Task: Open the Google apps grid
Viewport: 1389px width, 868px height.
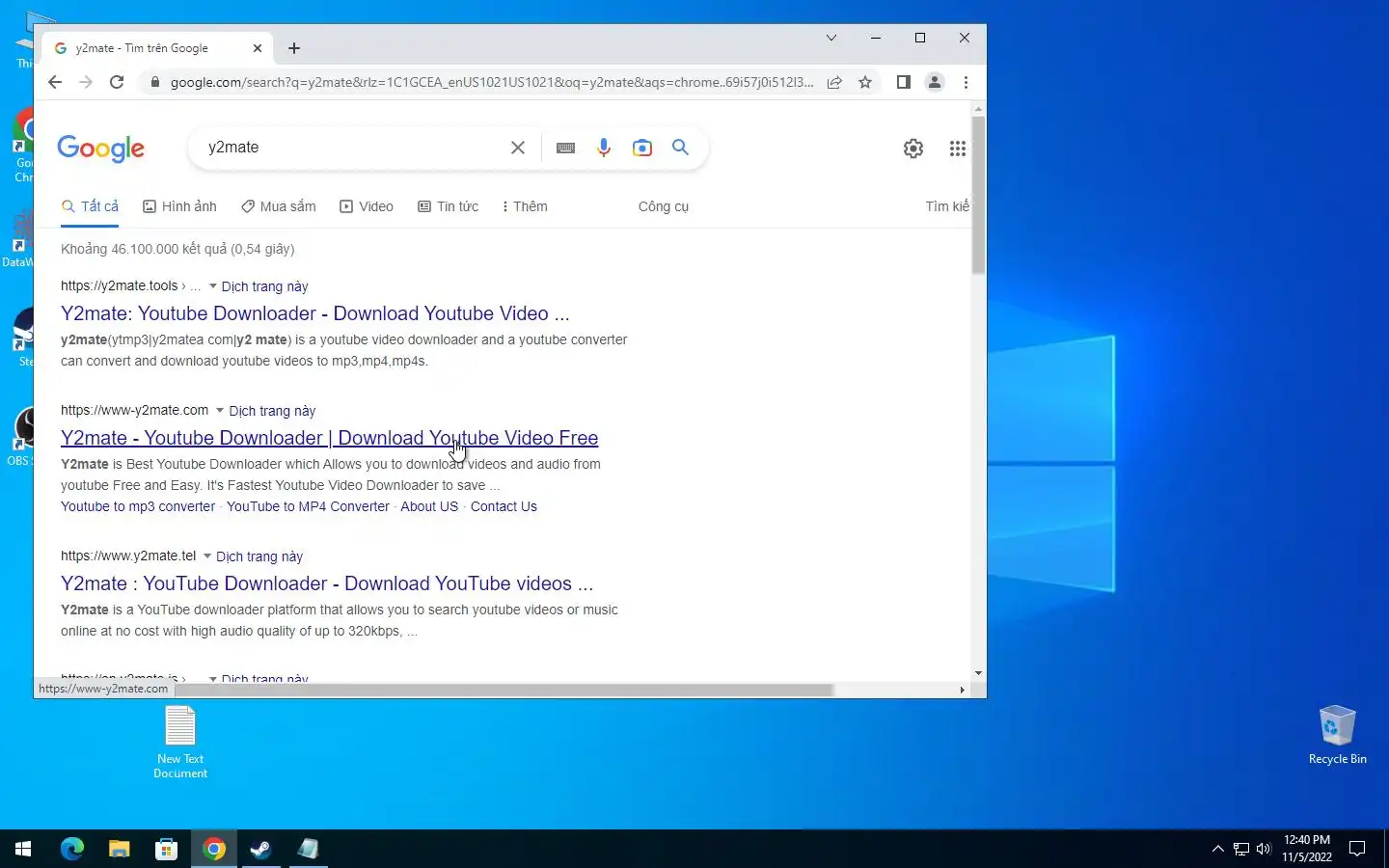Action: (x=957, y=149)
